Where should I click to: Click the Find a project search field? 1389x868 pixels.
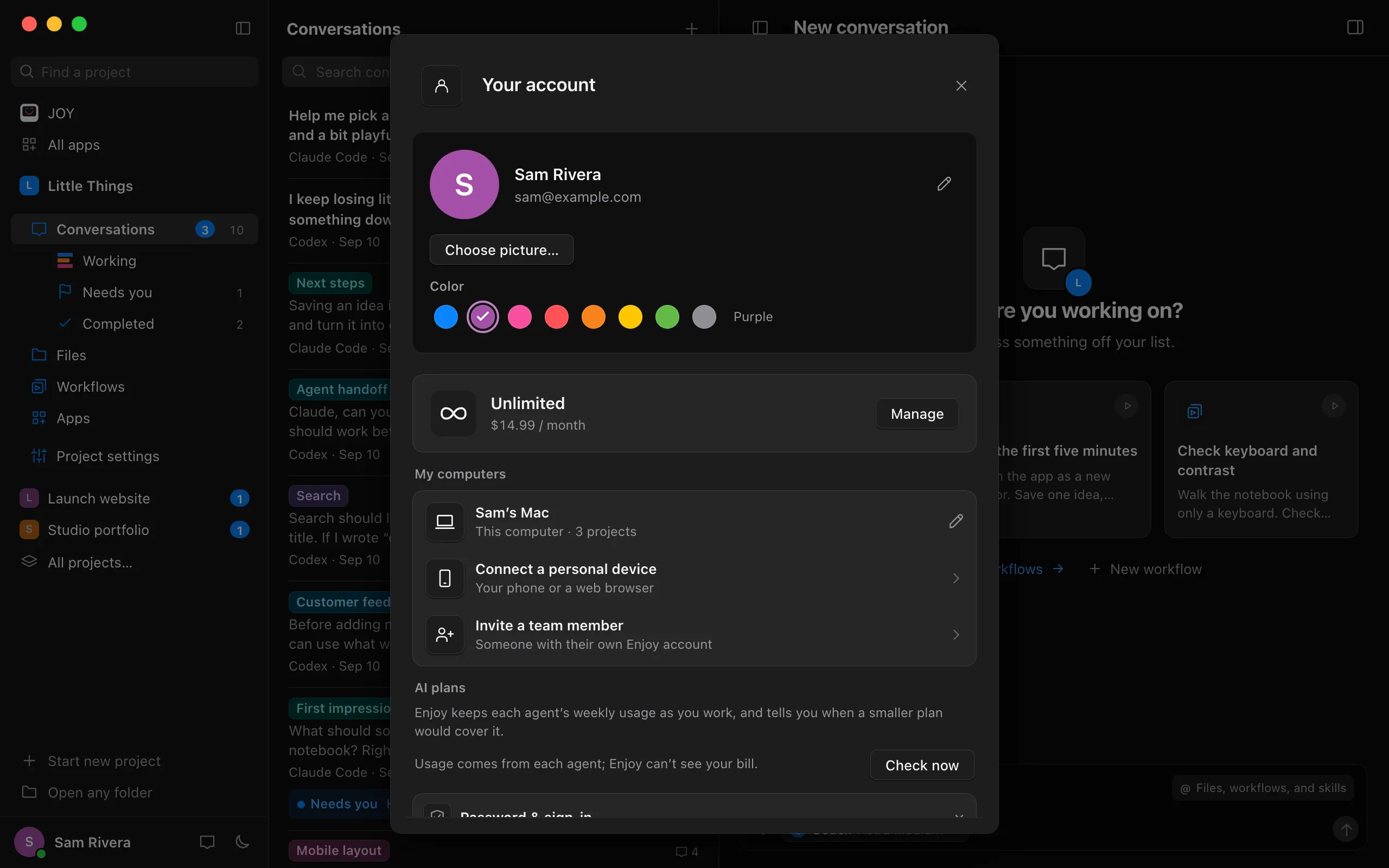[135, 72]
